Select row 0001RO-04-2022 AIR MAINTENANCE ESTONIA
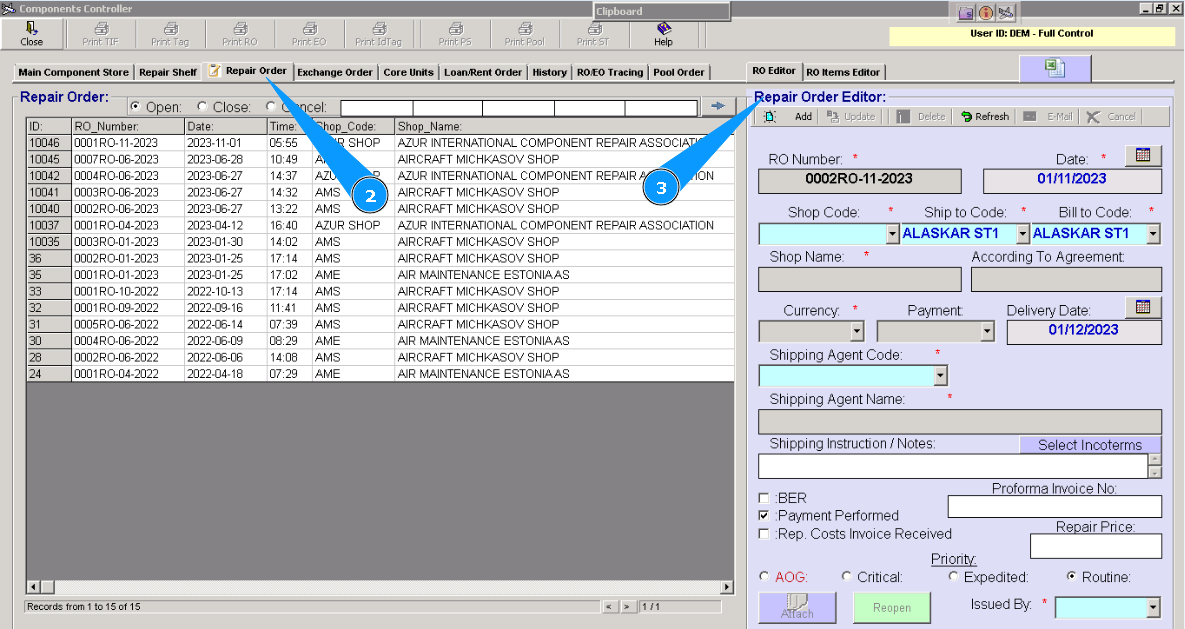1185x629 pixels. 380,373
